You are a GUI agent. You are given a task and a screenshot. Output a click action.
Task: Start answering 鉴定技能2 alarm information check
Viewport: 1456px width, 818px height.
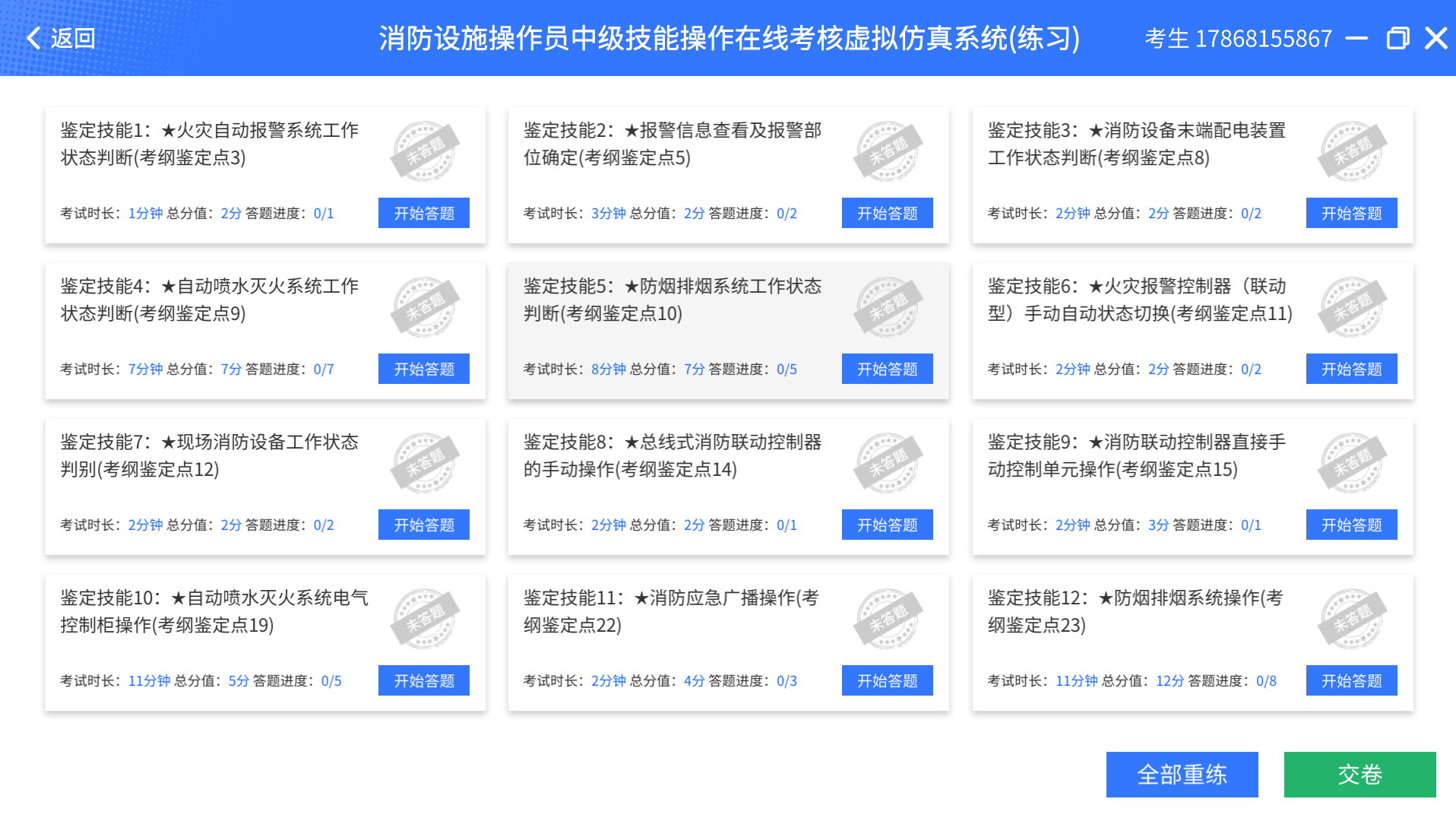tap(887, 214)
